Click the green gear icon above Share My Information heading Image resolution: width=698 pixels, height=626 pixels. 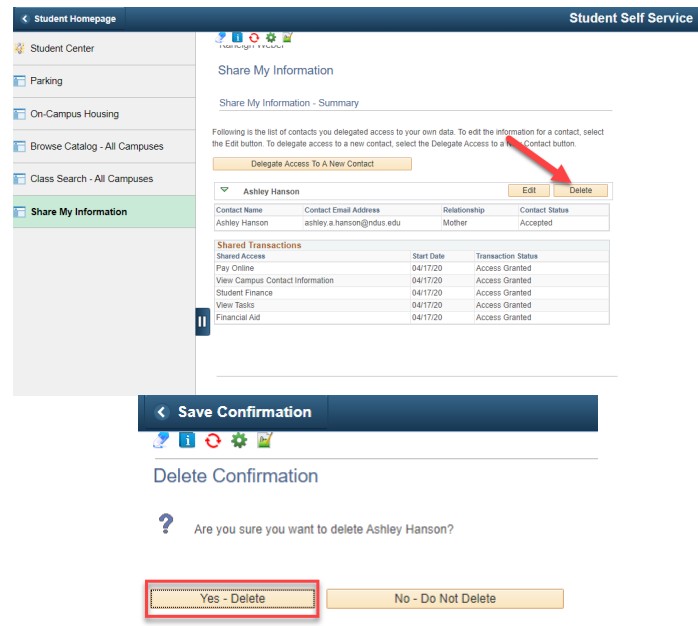click(x=271, y=37)
